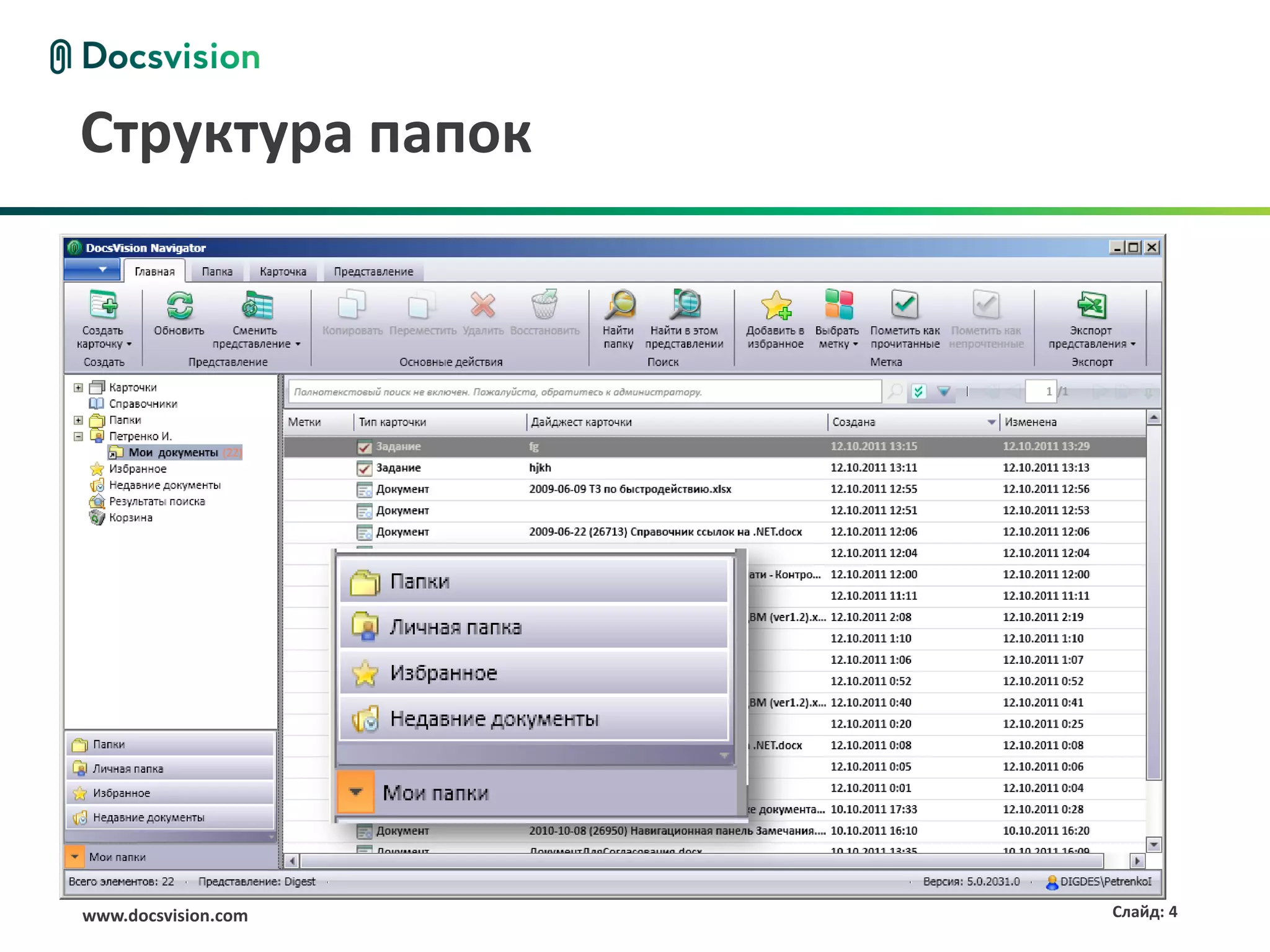The height and width of the screenshot is (952, 1270).
Task: Click the Создана column sort arrow
Action: 991,422
